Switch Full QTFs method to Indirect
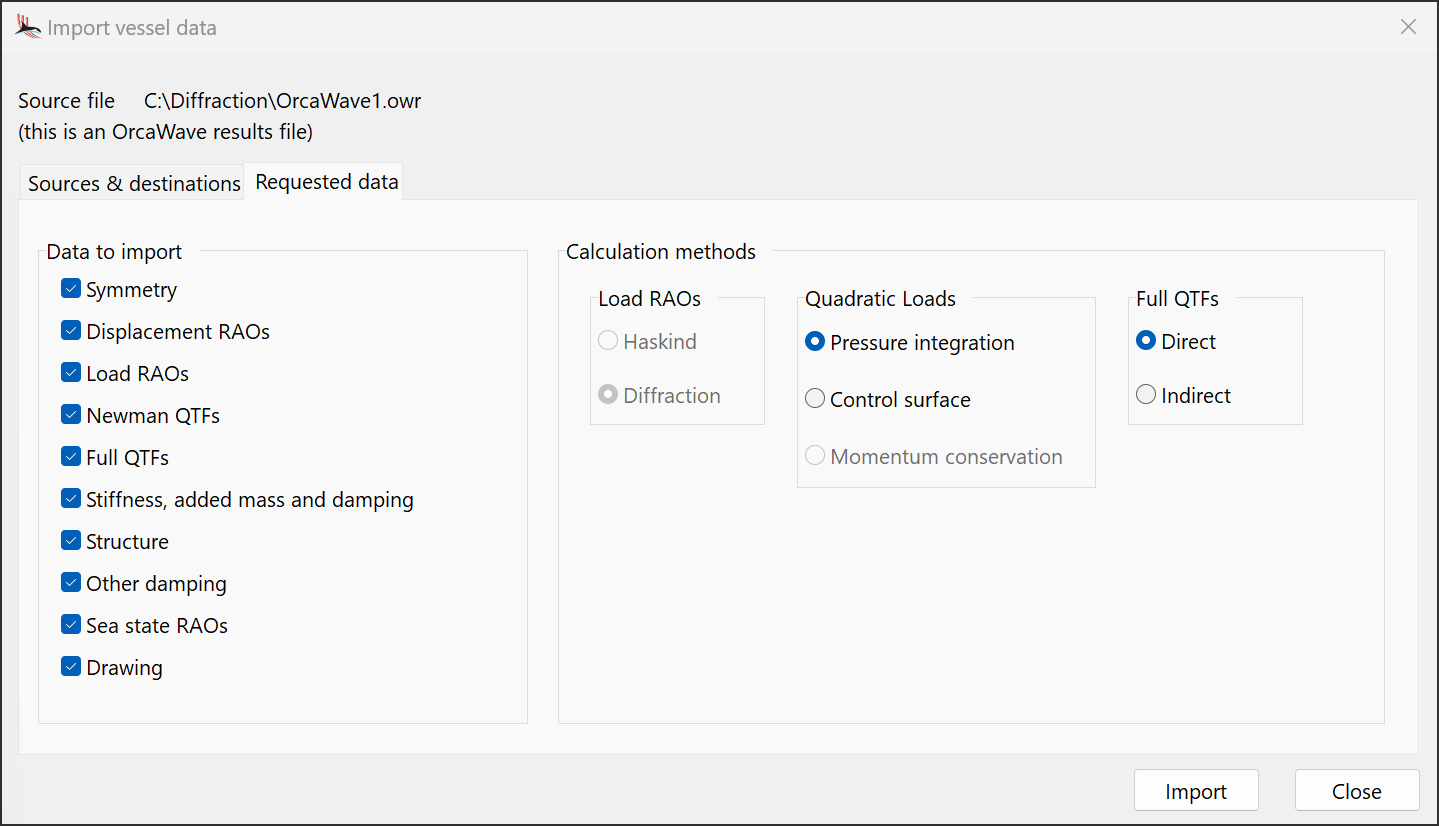Viewport: 1439px width, 826px height. (x=1146, y=395)
